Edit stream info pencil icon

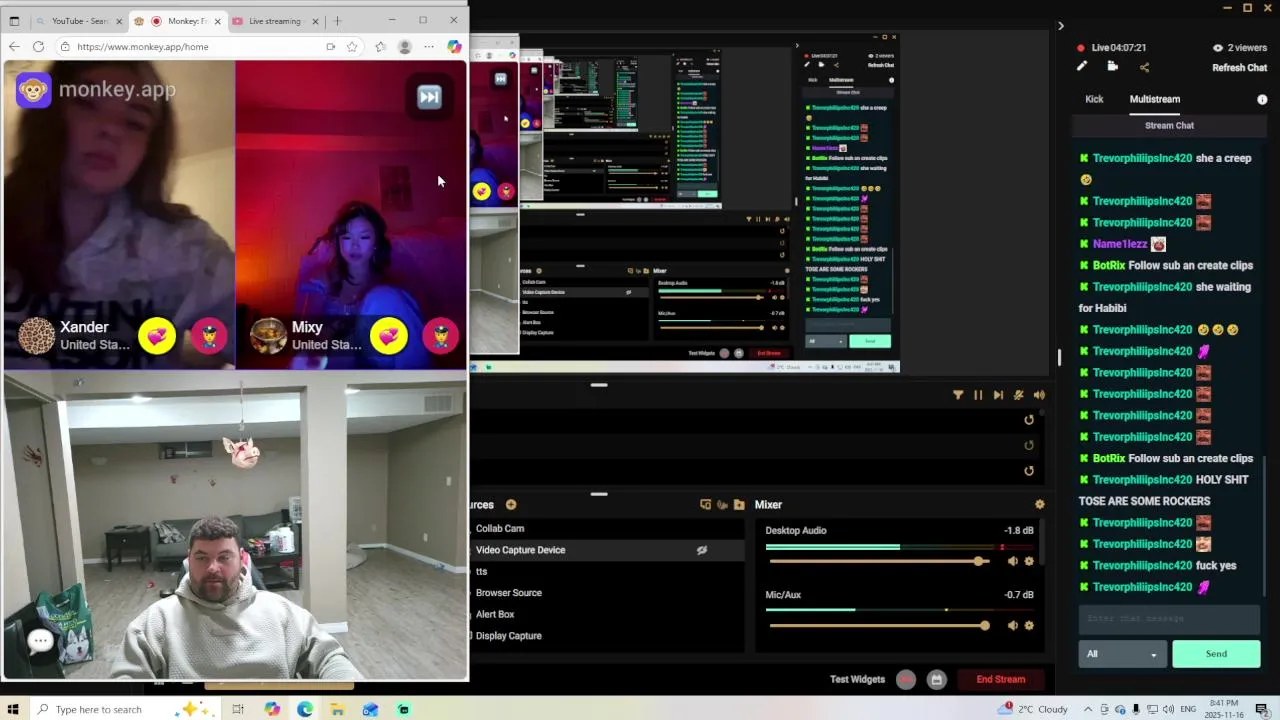1081,67
